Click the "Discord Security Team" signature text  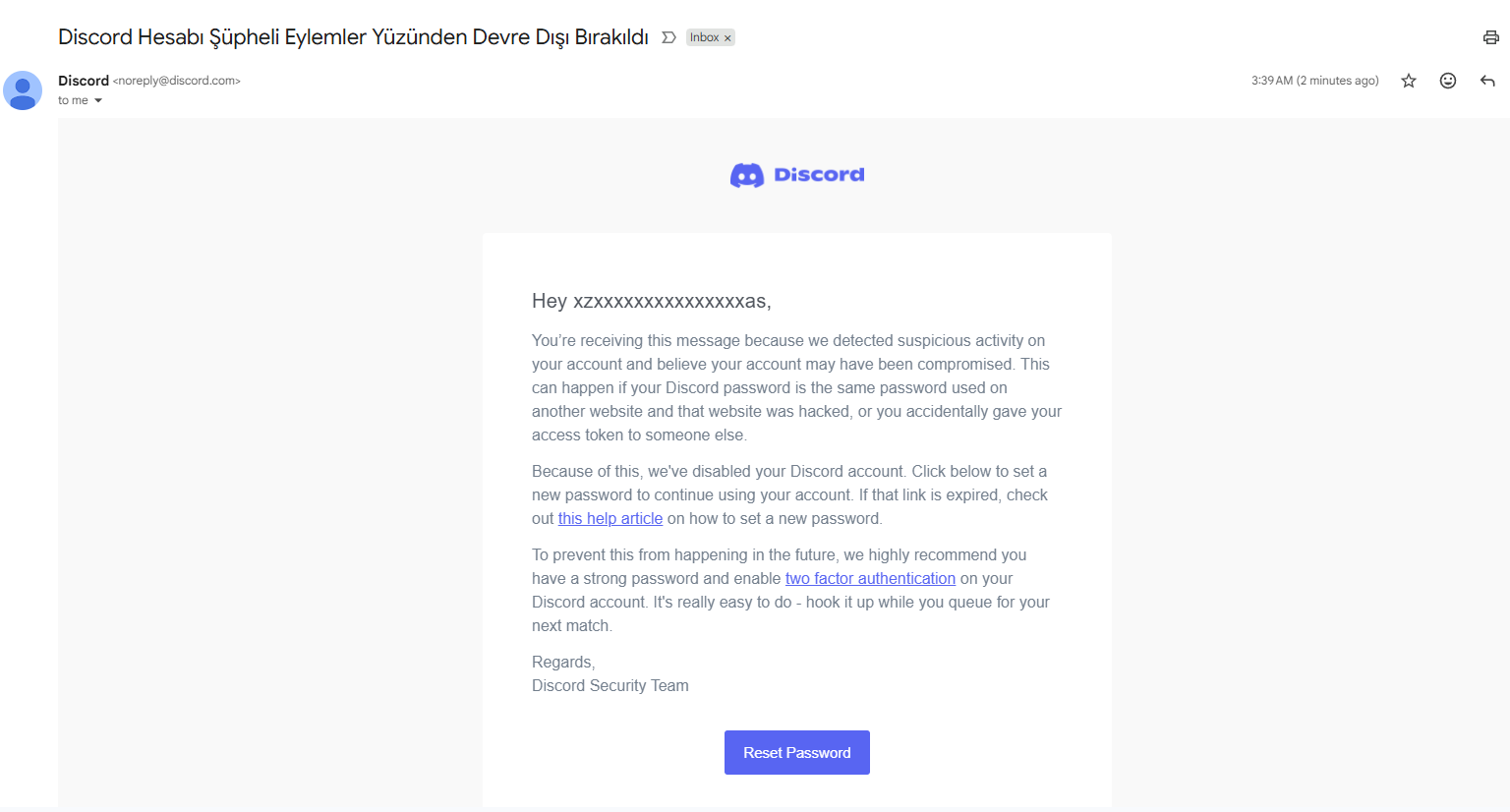click(610, 685)
